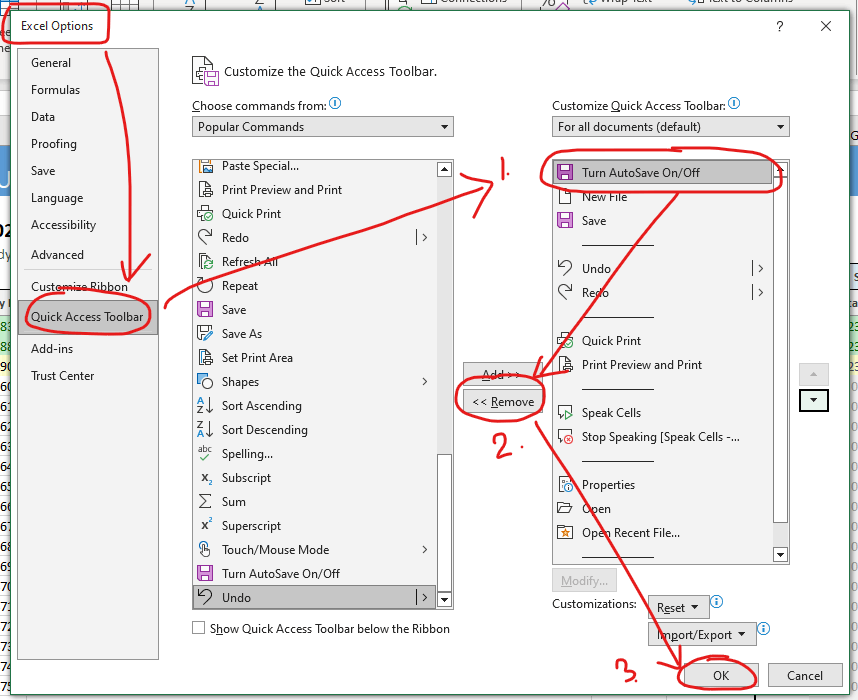The image size is (858, 700).
Task: Select Save in the Quick Access Toolbar list
Action: [663, 221]
